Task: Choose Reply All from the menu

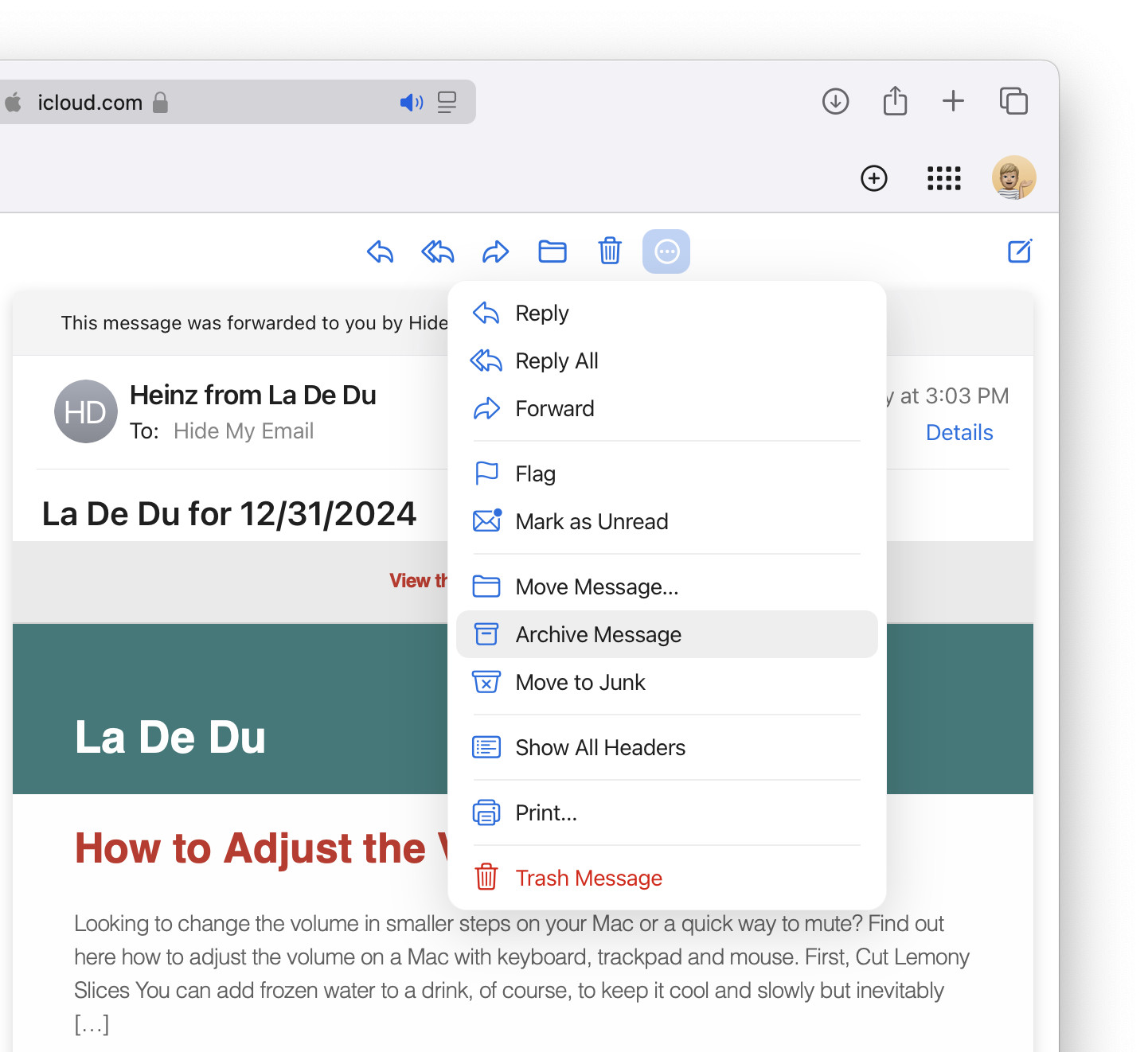Action: click(x=667, y=360)
